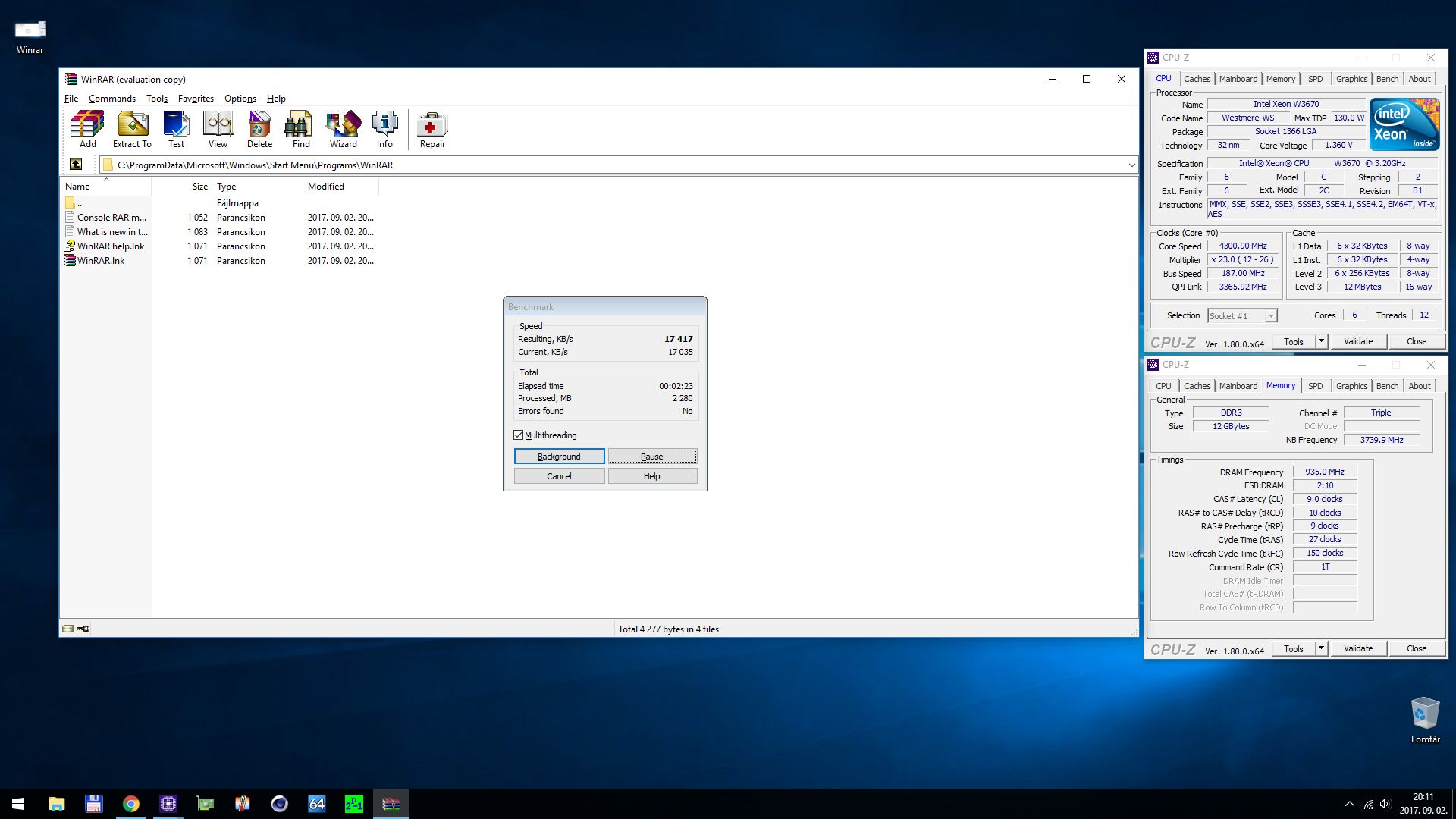
Task: Go up one folder level icon
Action: tap(76, 164)
